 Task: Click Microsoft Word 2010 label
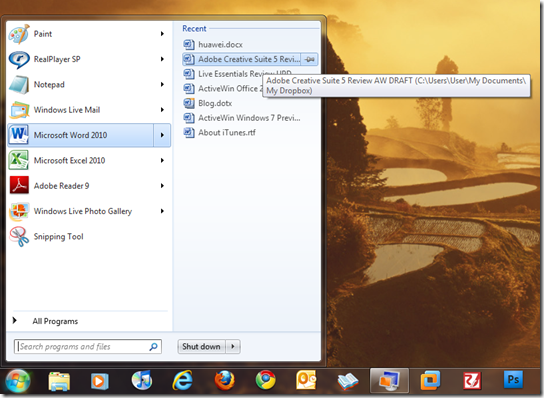point(70,135)
